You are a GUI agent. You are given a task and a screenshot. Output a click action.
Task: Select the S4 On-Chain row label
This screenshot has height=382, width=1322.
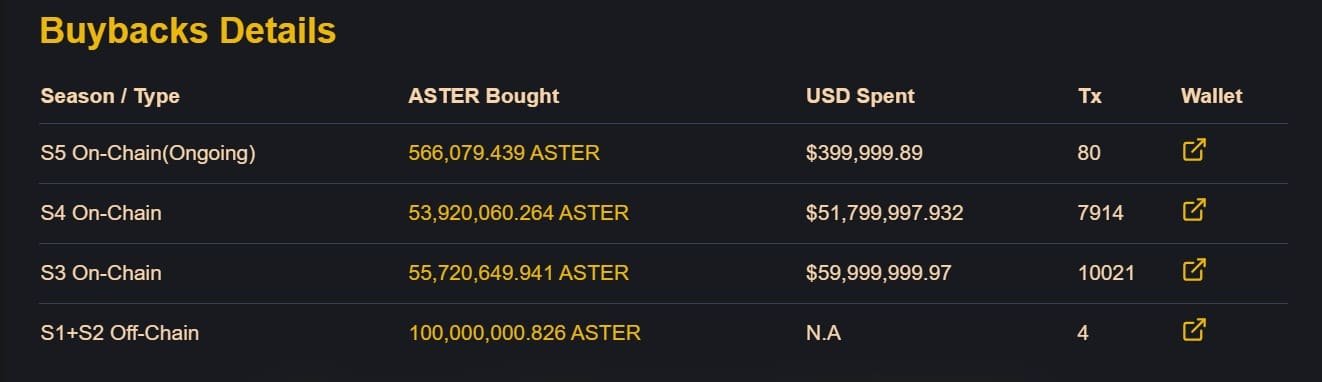[101, 213]
